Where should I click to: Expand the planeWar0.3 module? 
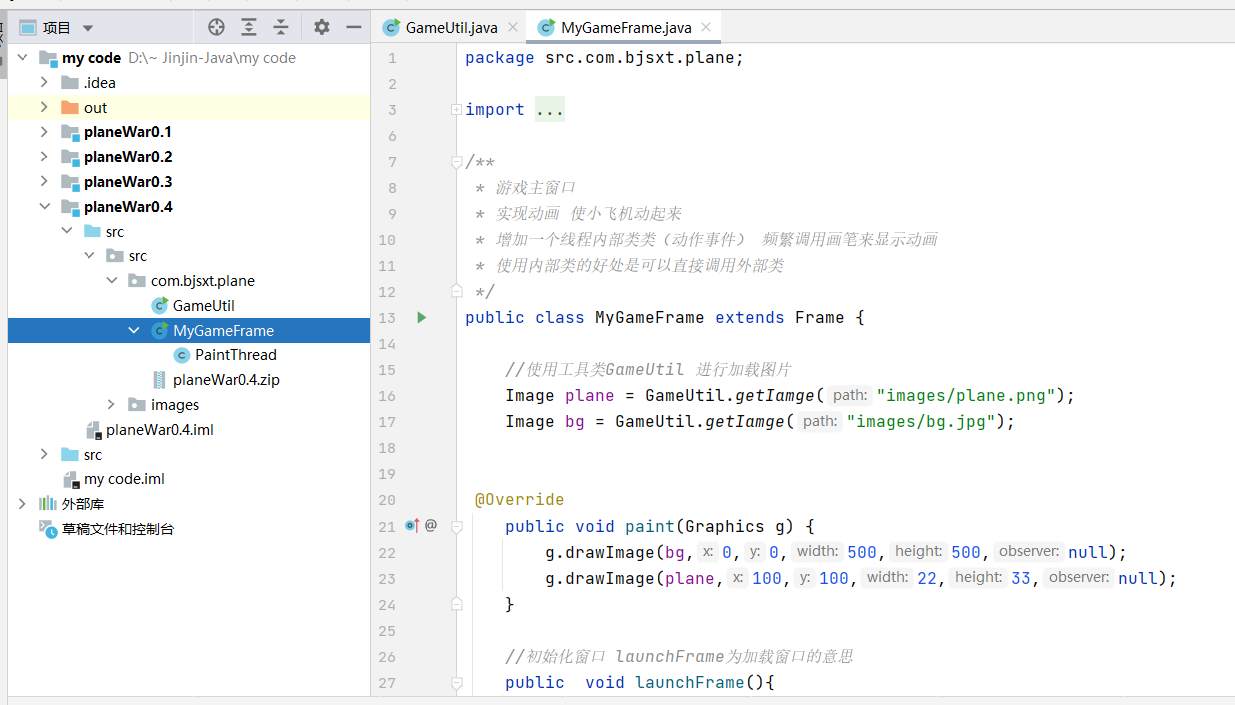coord(44,182)
